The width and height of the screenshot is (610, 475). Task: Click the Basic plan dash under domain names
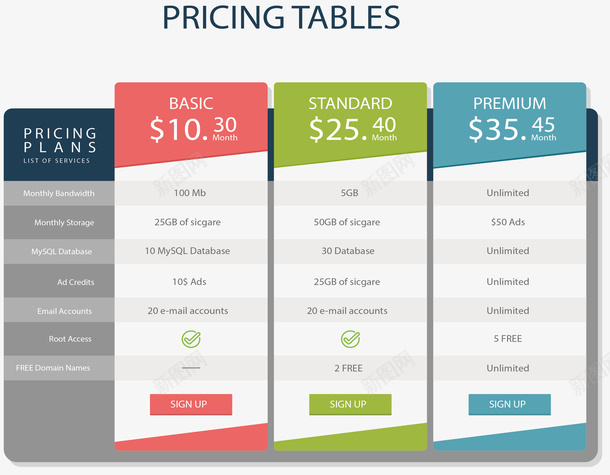[x=190, y=368]
